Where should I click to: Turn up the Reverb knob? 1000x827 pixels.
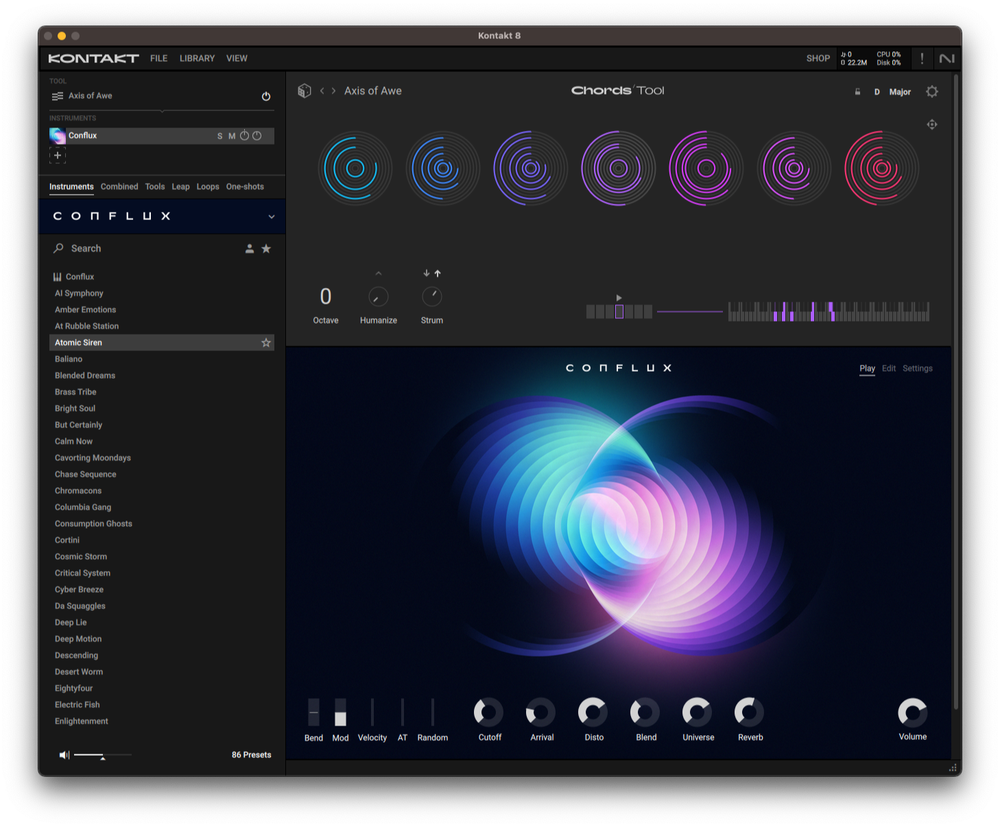coord(750,714)
